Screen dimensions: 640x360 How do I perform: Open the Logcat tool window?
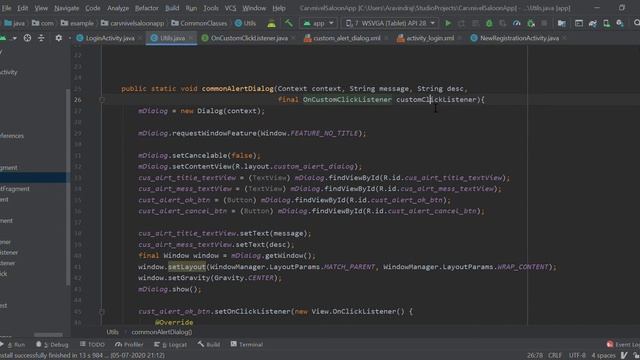pos(170,344)
